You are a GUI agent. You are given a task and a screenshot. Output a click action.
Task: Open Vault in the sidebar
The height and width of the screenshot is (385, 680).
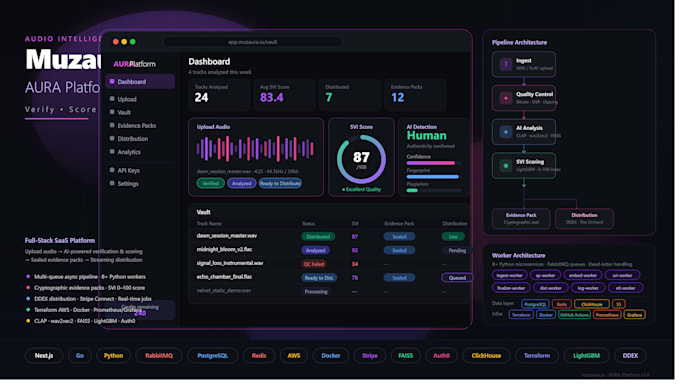point(124,112)
